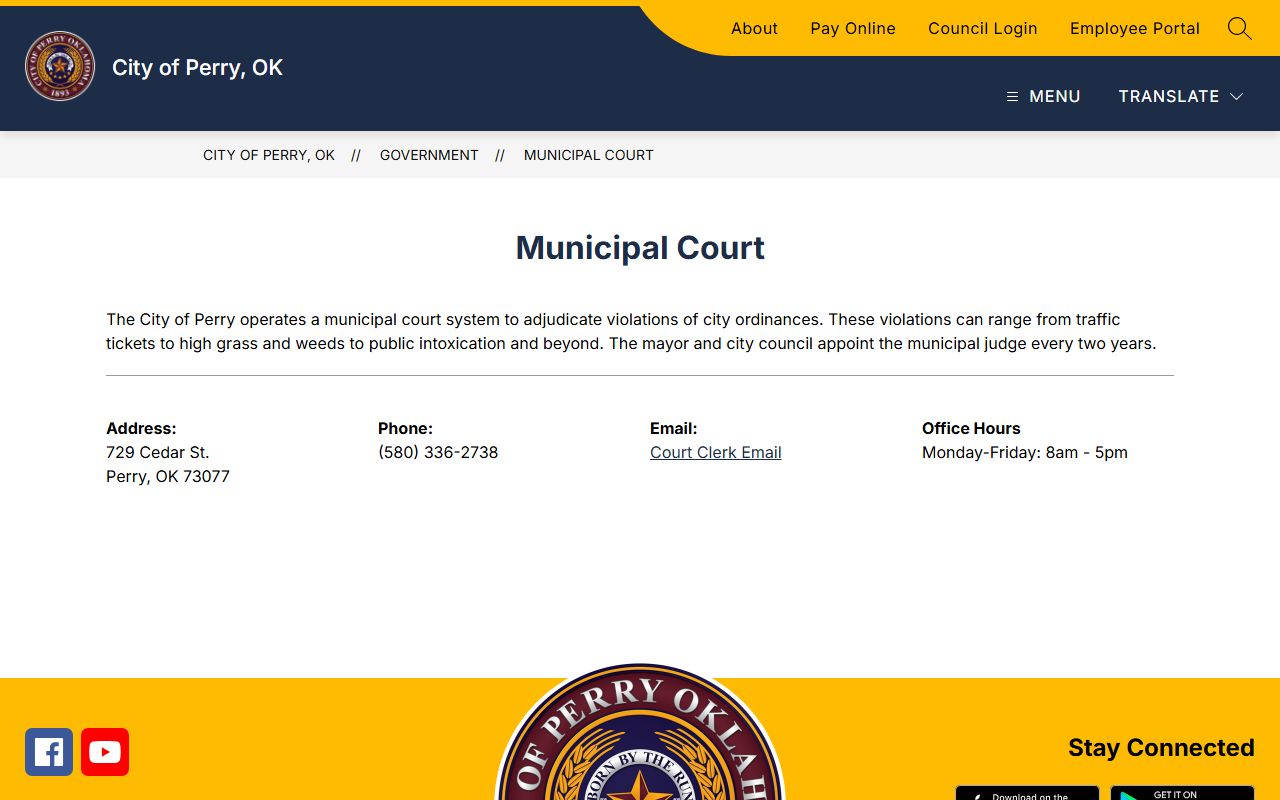The width and height of the screenshot is (1280, 800).
Task: Click the large Perry Oklahoma seal in footer
Action: click(640, 732)
